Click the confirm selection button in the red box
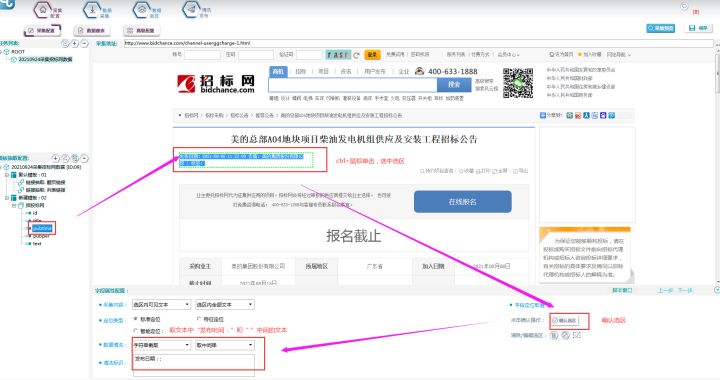 pyautogui.click(x=565, y=320)
